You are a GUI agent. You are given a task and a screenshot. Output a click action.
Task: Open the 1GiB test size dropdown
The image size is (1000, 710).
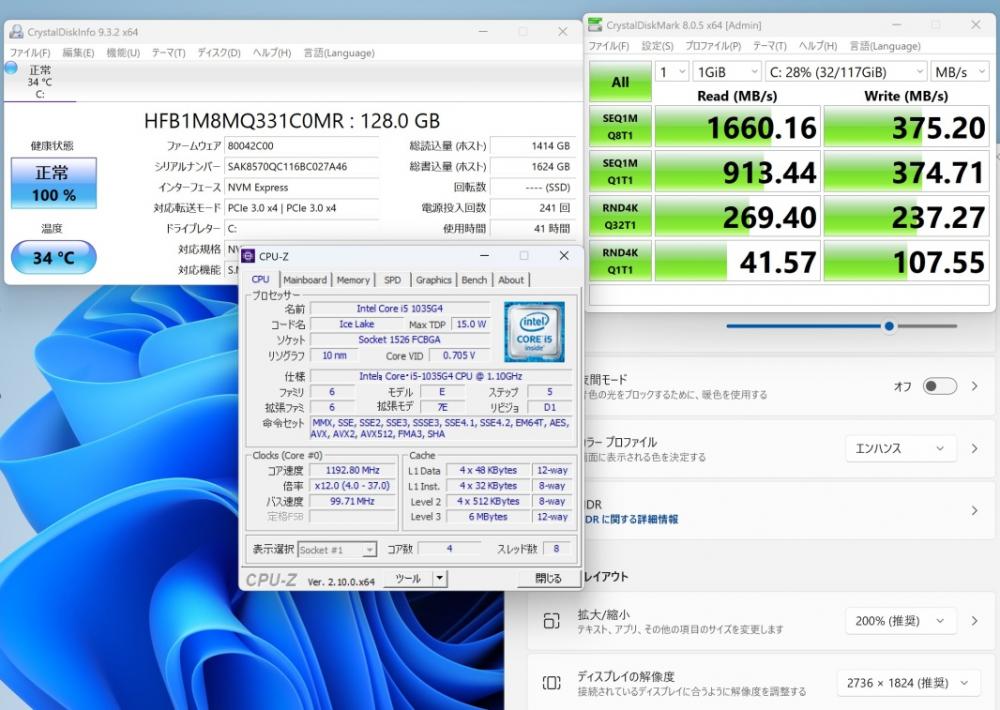726,72
